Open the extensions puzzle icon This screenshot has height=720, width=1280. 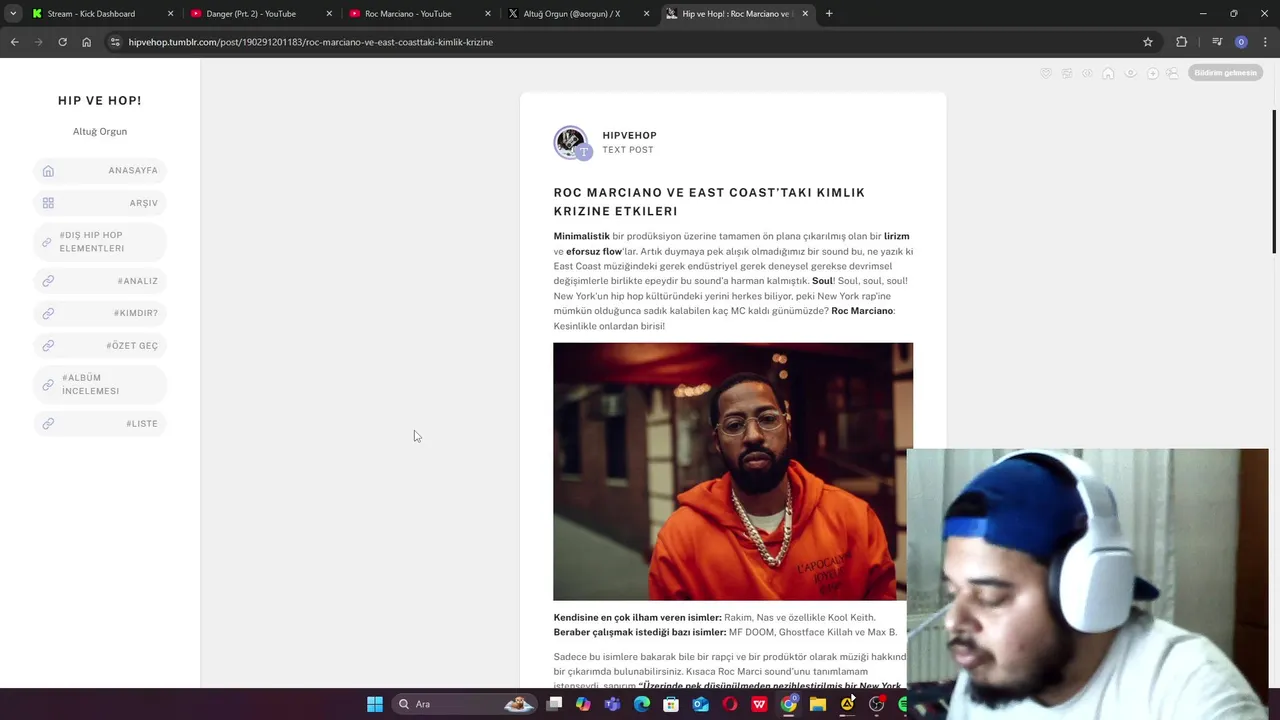1182,42
